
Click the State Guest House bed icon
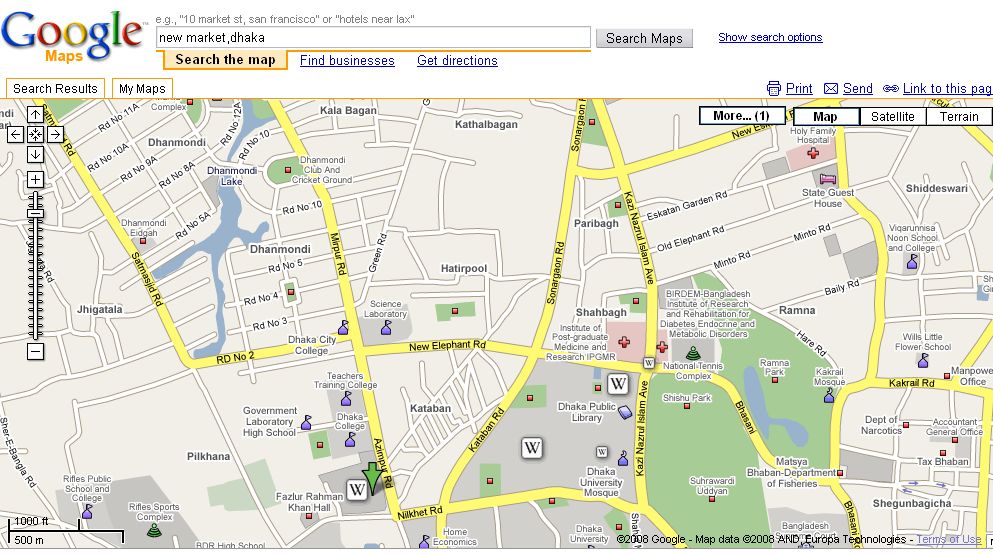828,179
